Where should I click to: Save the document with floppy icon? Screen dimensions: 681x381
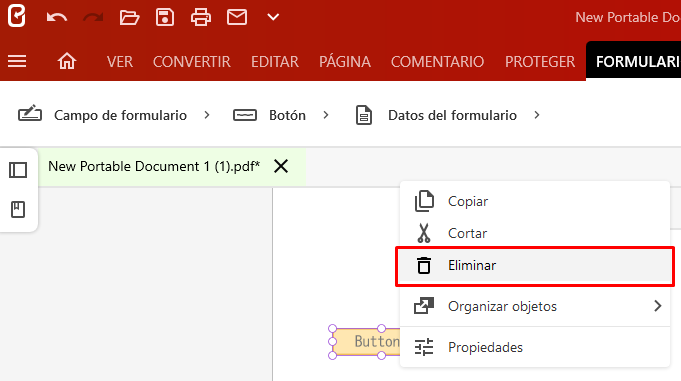pos(165,17)
